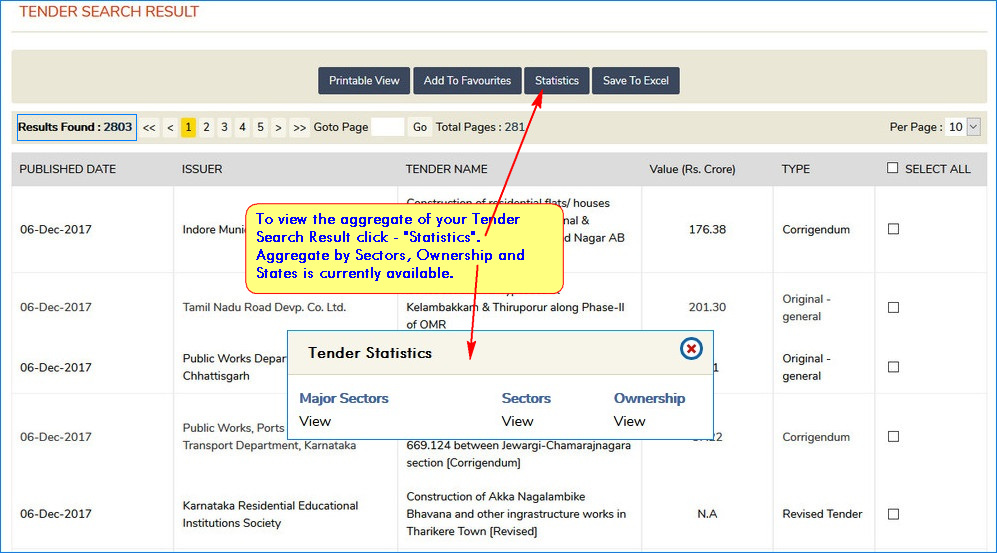Switch to page 5 of results
This screenshot has width=997, height=553.
[260, 127]
